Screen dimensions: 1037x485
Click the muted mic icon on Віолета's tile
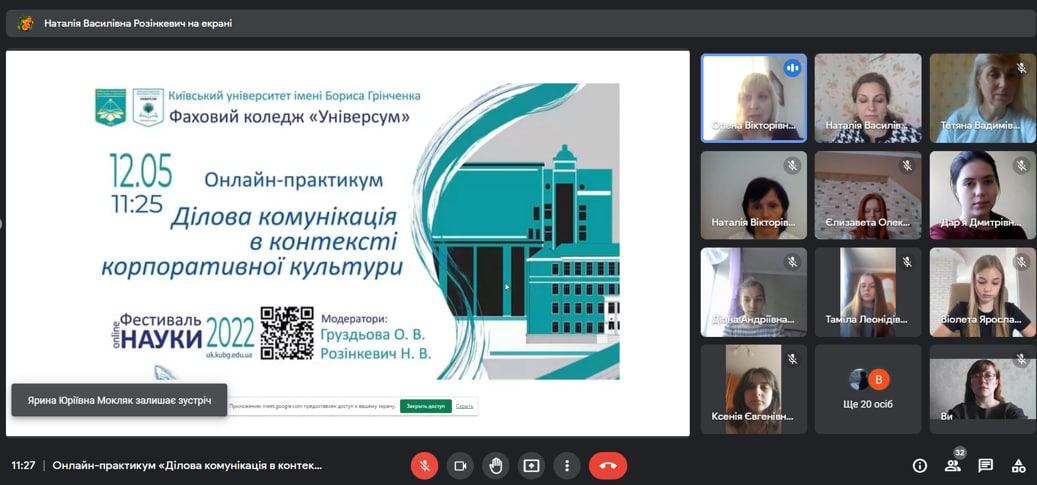point(1021,262)
